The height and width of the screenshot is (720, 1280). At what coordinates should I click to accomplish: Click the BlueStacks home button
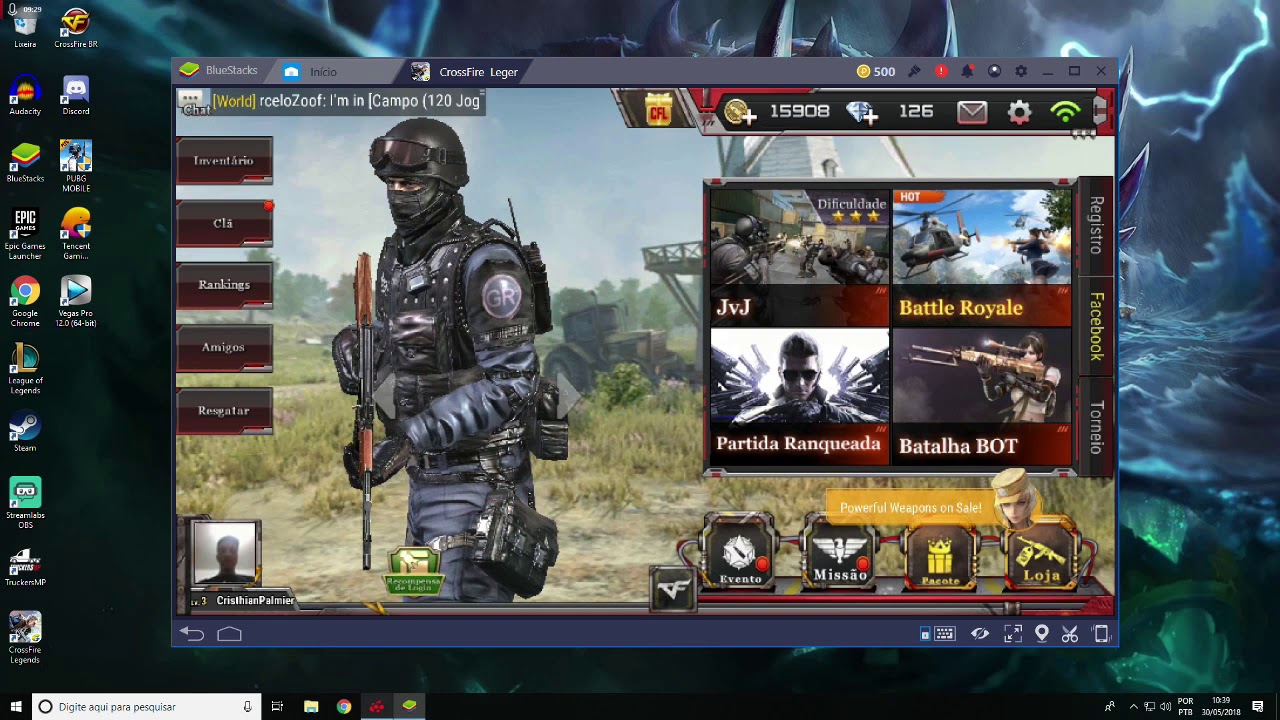[x=229, y=633]
